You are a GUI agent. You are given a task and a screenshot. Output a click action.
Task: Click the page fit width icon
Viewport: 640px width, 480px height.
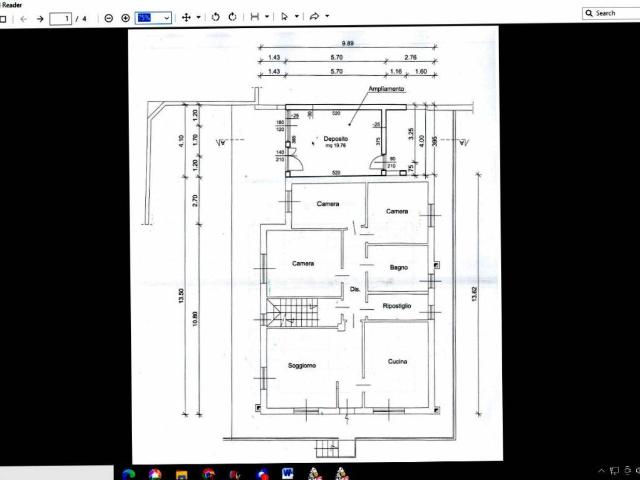click(x=255, y=17)
